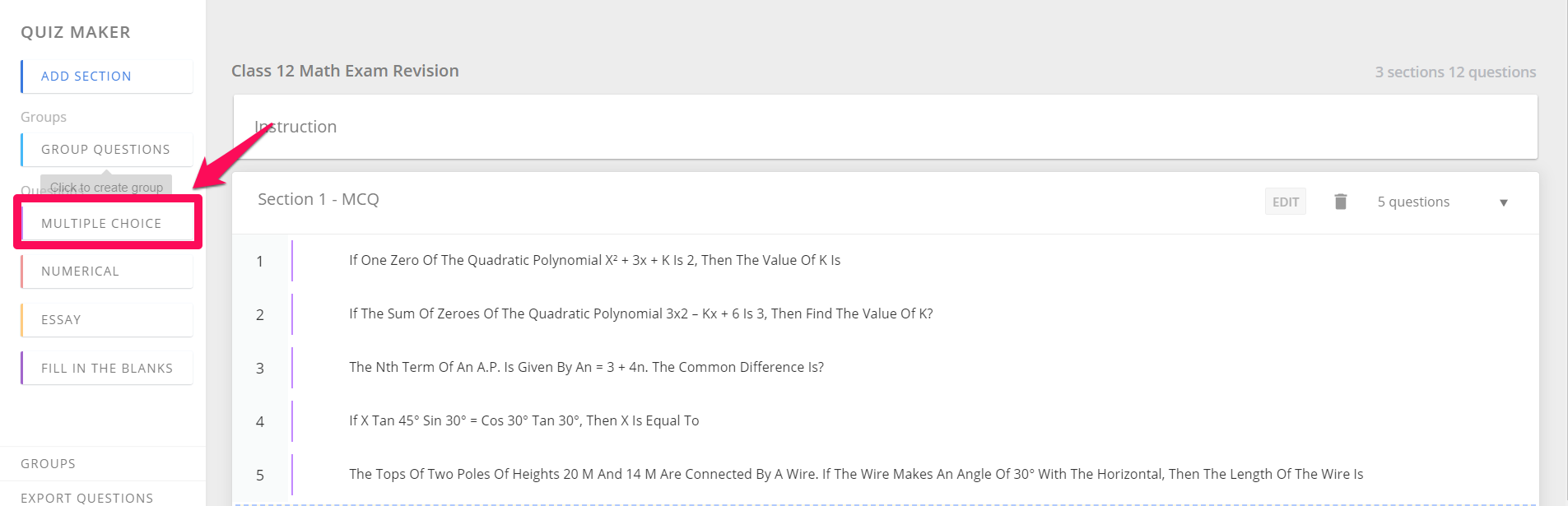
Task: Open question 2 about sum of zeroes
Action: coord(886,314)
